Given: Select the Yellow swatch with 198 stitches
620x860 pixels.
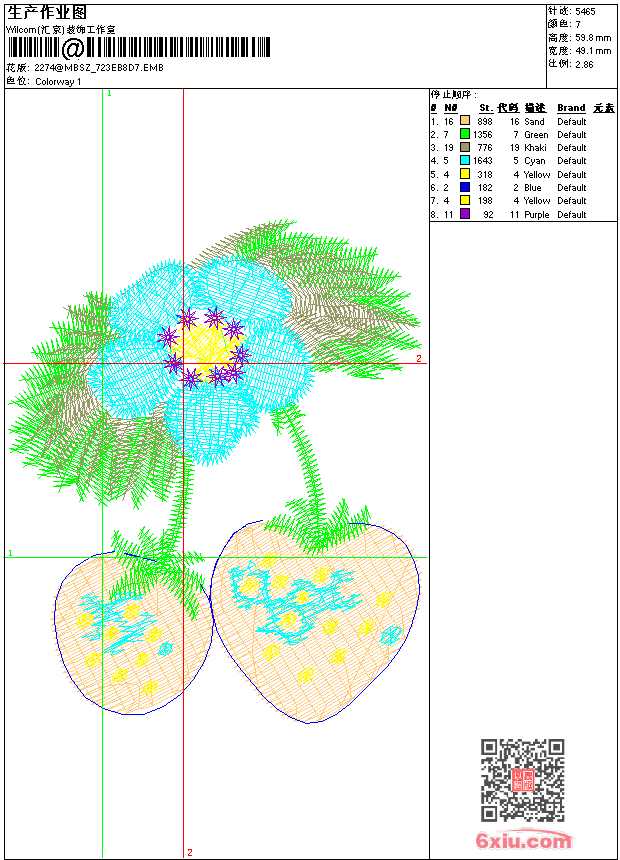Looking at the screenshot, I should pos(465,200).
